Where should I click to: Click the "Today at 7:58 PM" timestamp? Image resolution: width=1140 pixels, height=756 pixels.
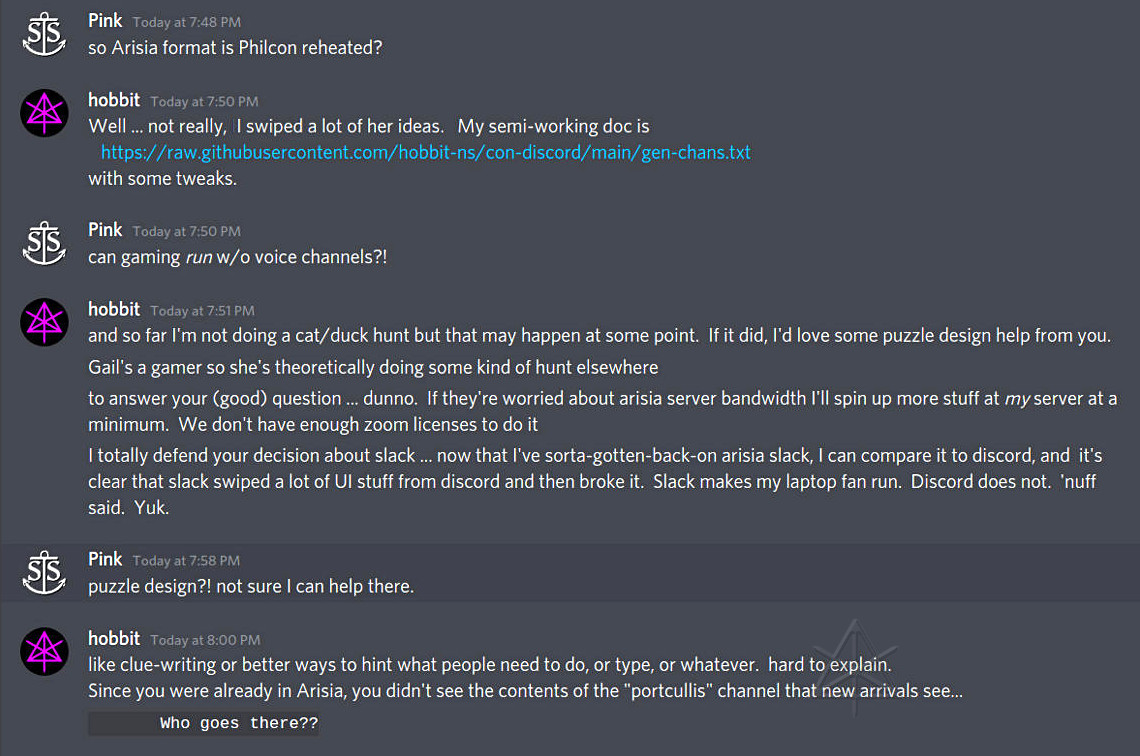click(186, 561)
